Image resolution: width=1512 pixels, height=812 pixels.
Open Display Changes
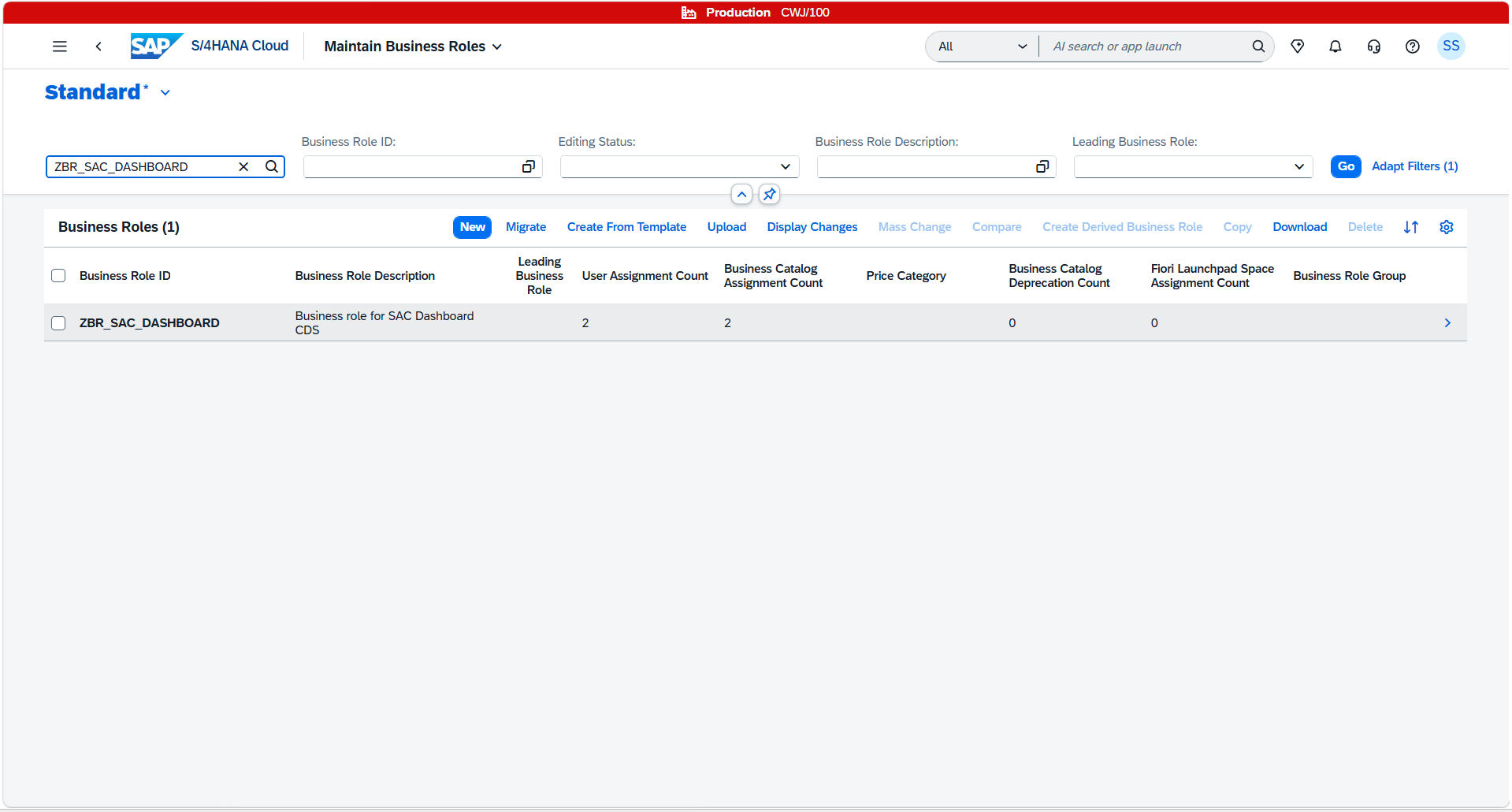tap(812, 227)
